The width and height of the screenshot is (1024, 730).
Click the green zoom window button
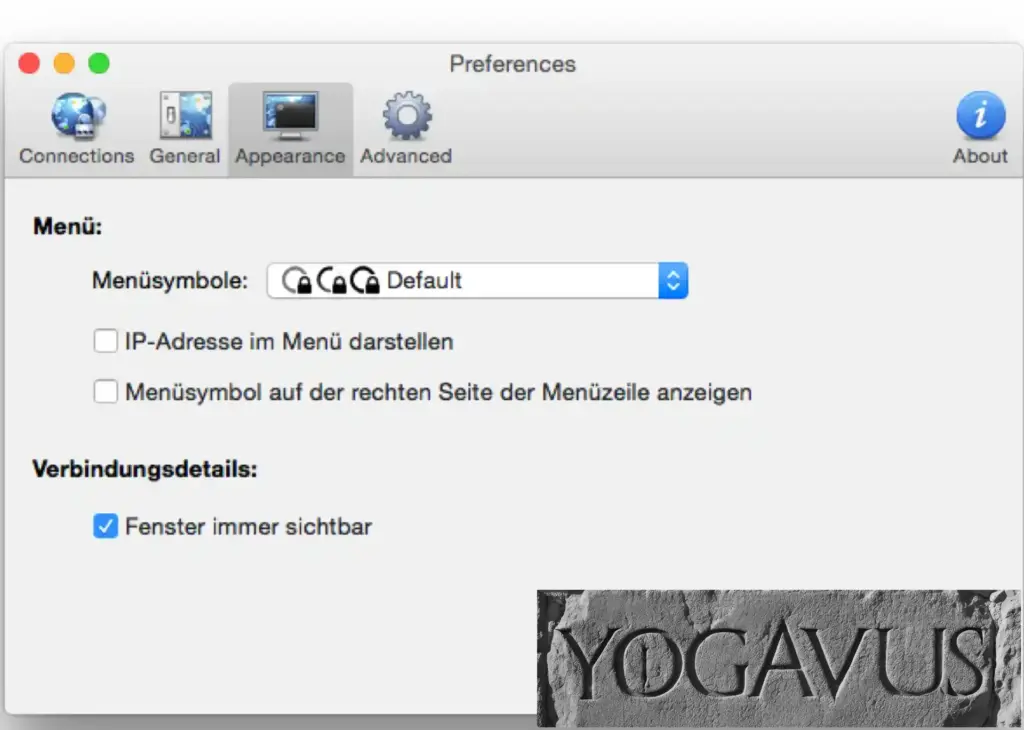98,64
